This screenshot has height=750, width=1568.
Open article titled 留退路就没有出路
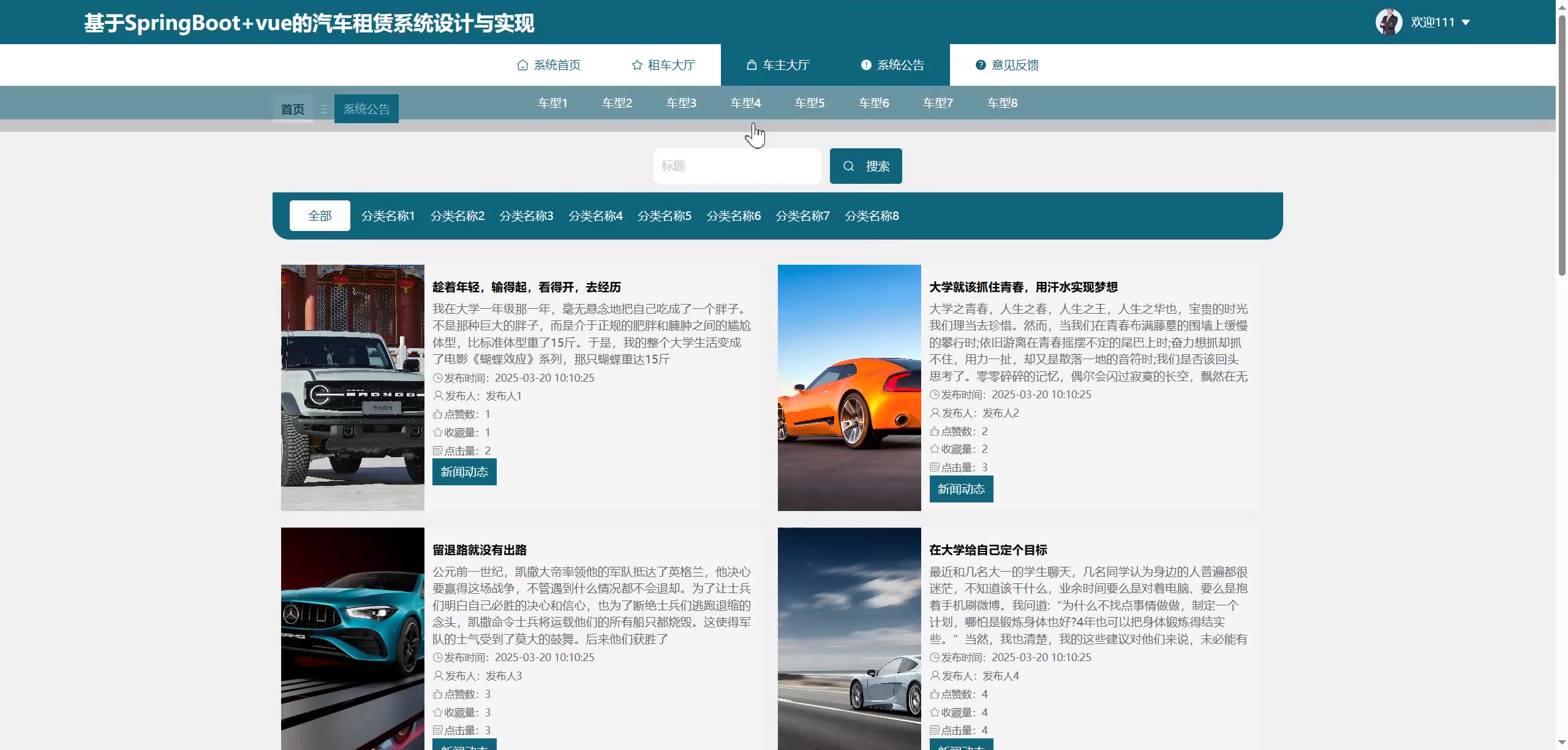(x=480, y=550)
